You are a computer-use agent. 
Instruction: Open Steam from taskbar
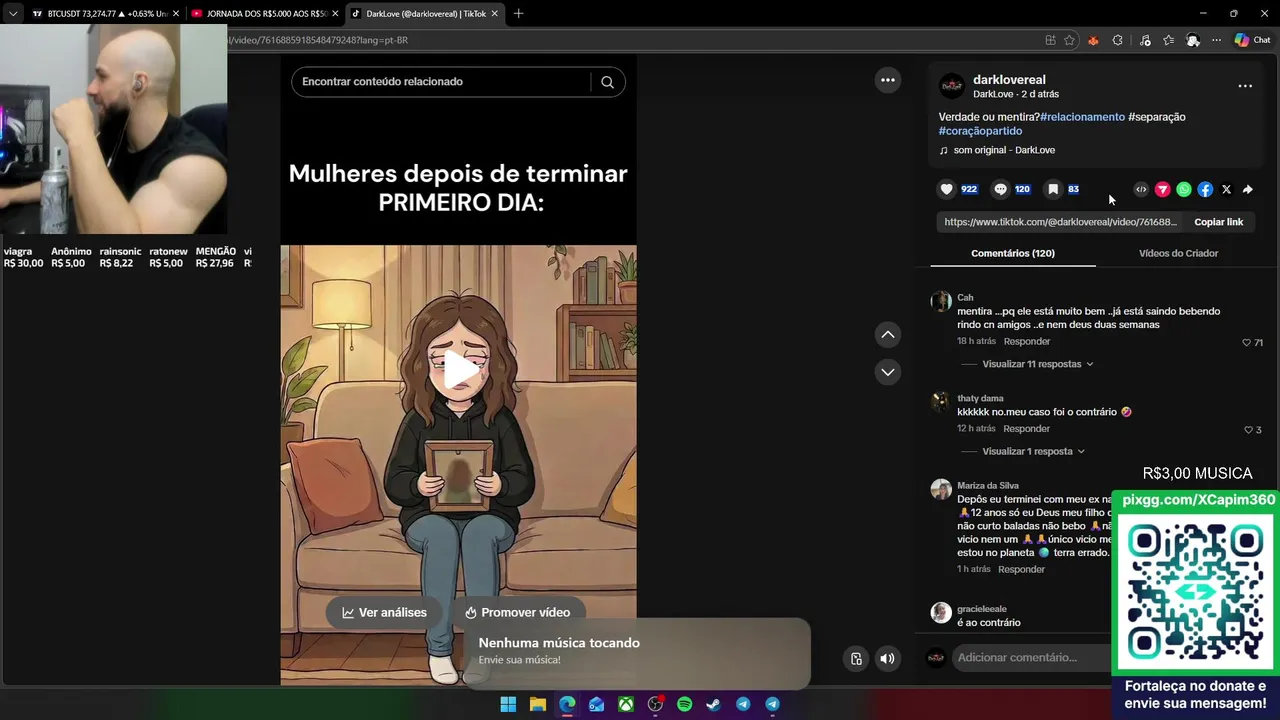(x=713, y=704)
